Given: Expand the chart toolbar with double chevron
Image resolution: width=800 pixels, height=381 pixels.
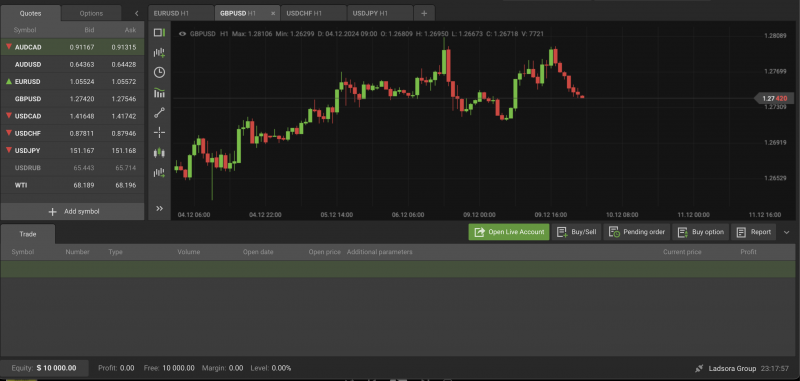Looking at the screenshot, I should click(x=159, y=208).
